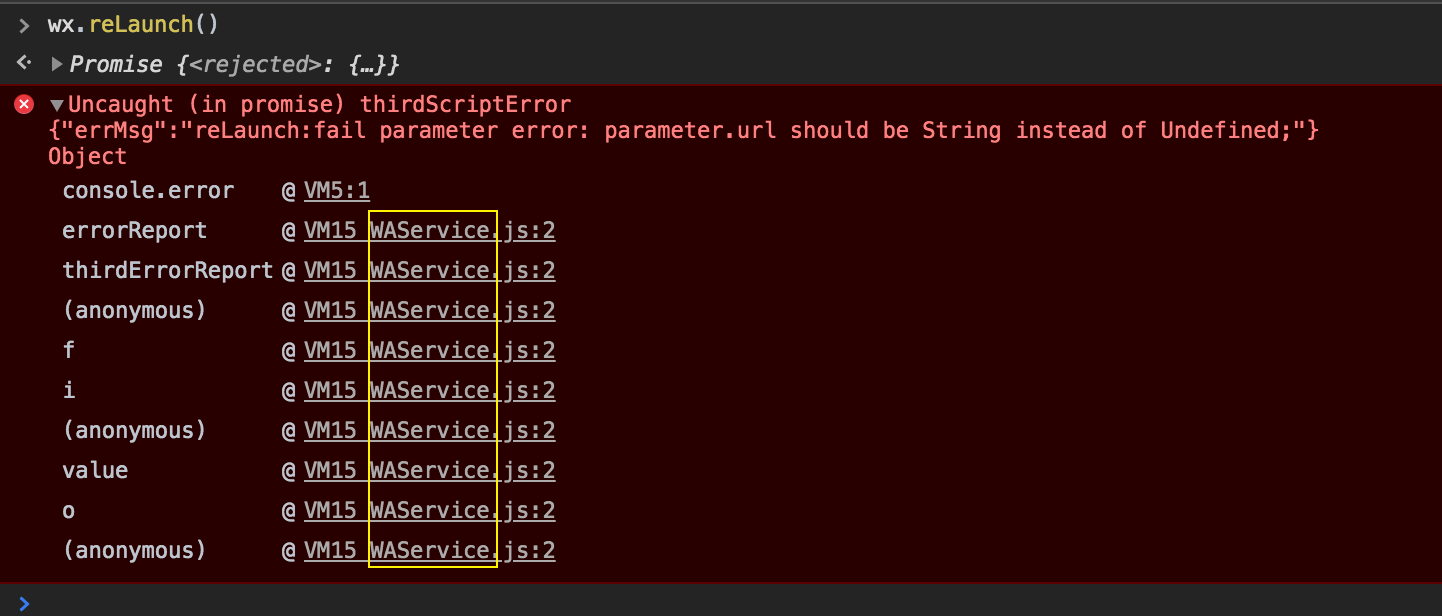1442x616 pixels.
Task: Open the first (anonymous) frame link
Action: click(x=430, y=311)
